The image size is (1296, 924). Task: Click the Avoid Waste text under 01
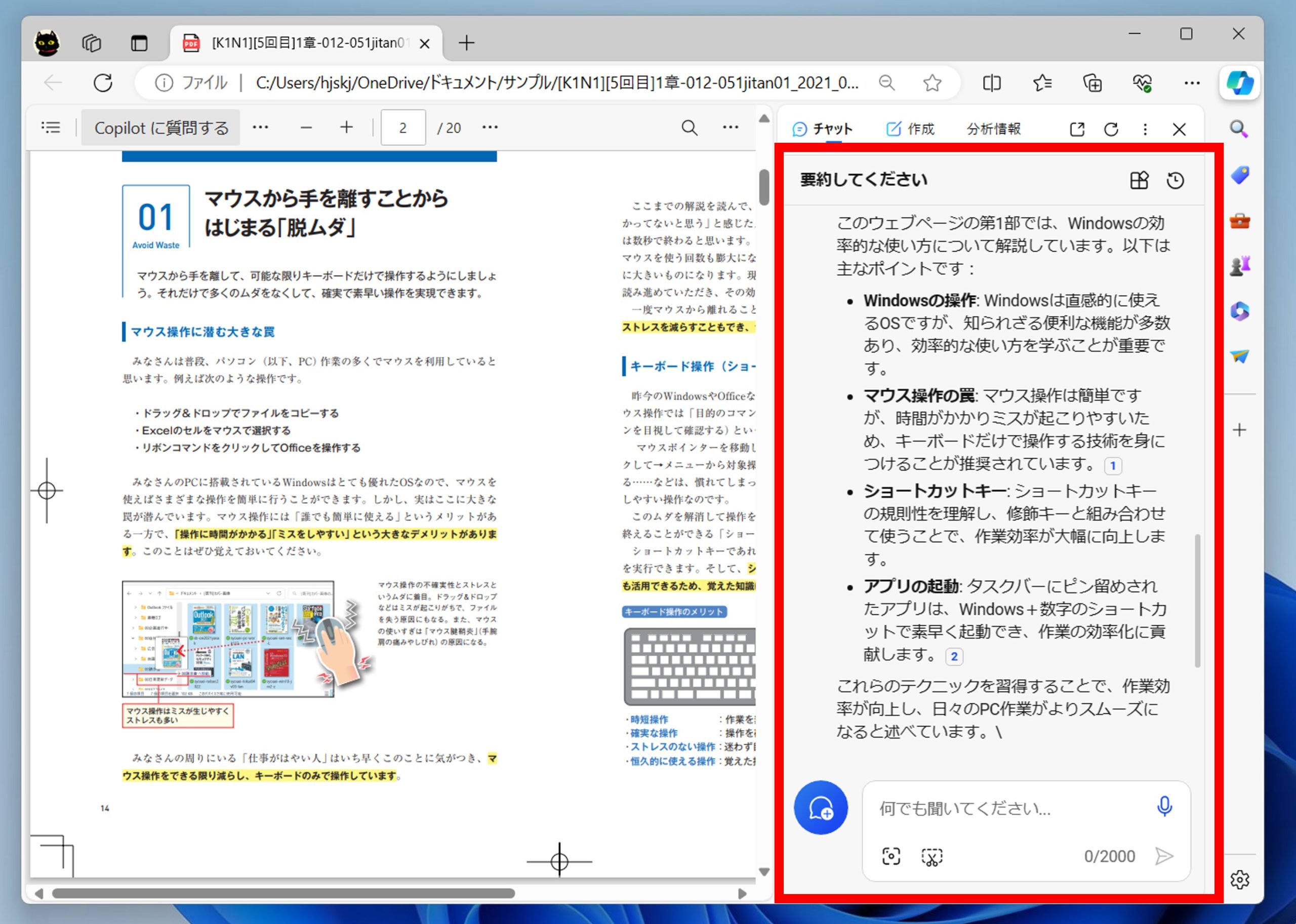click(156, 245)
